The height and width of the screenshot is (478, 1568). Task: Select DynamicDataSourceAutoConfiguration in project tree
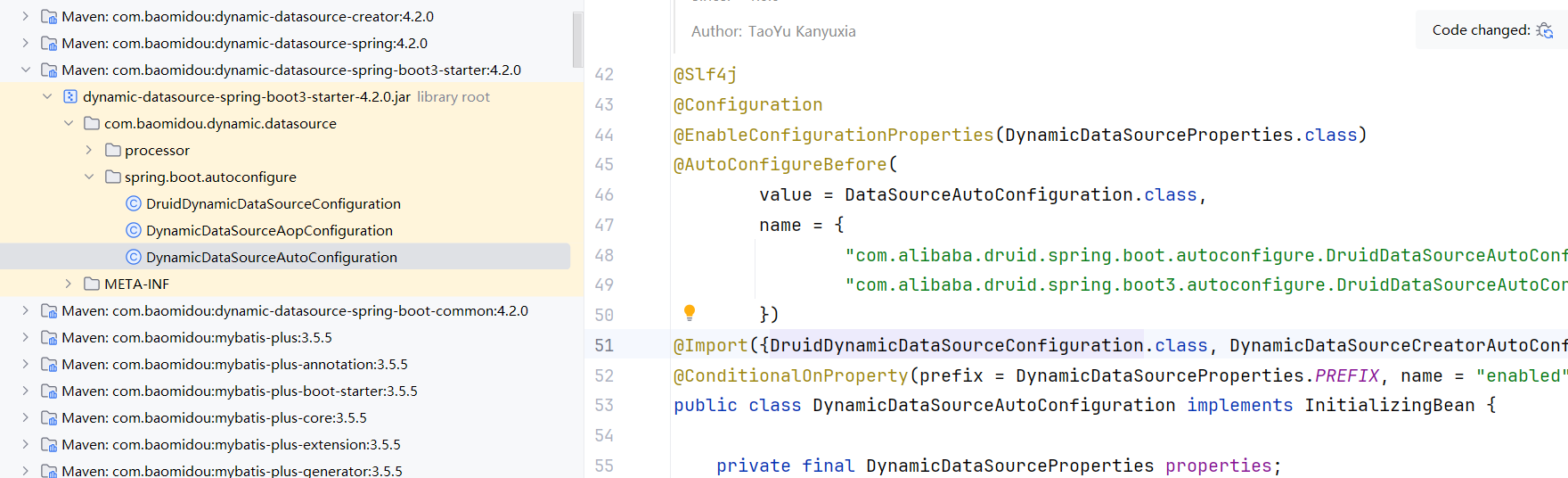coord(272,257)
